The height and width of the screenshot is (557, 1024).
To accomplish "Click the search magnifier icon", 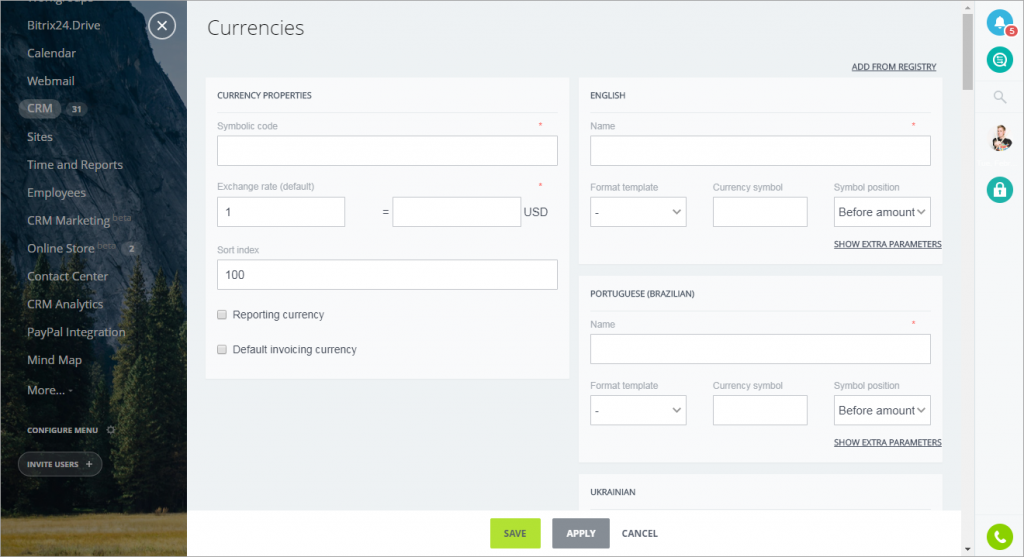I will pyautogui.click(x=999, y=97).
